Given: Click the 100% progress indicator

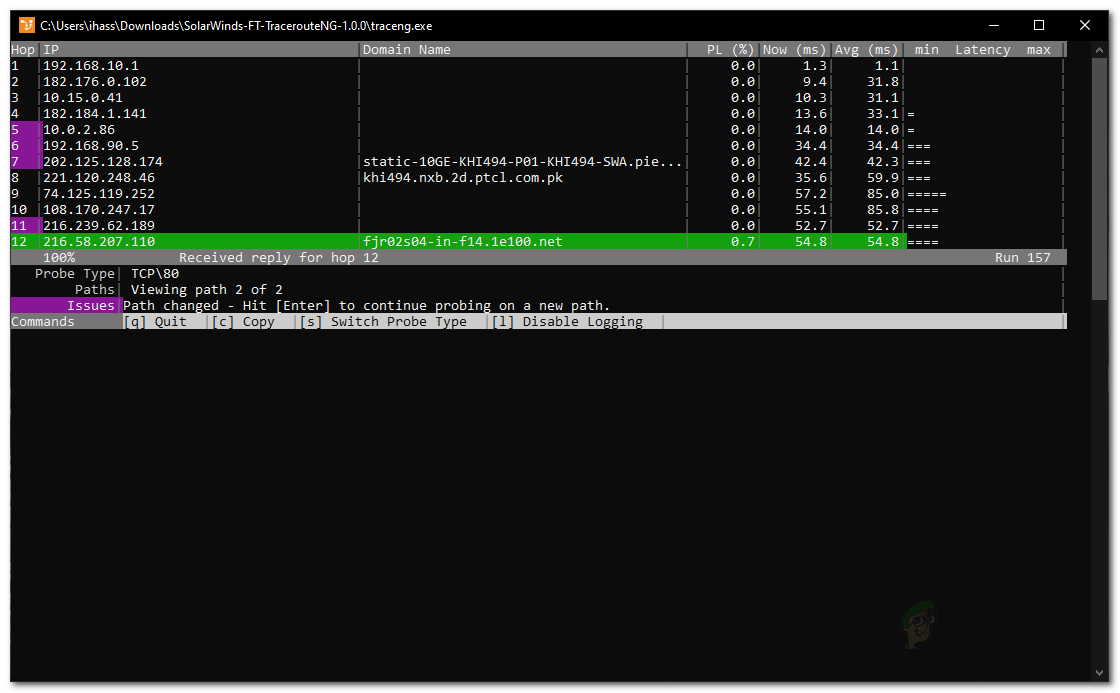Looking at the screenshot, I should pyautogui.click(x=59, y=257).
